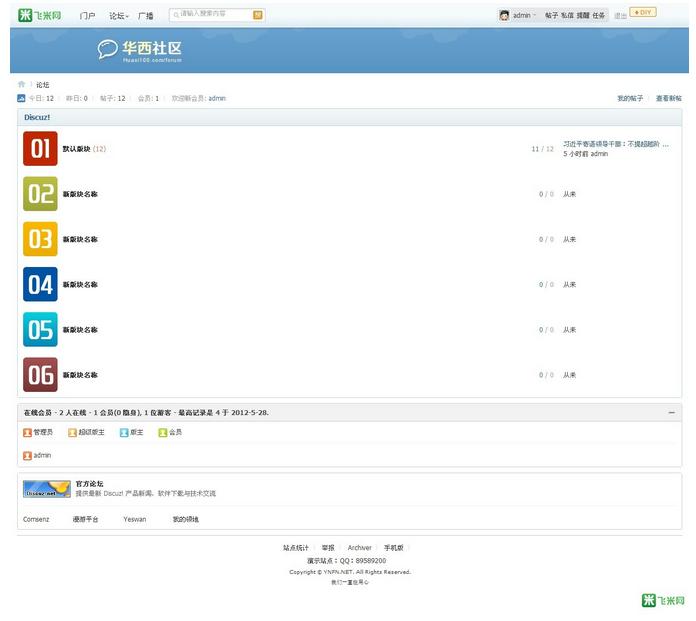The height and width of the screenshot is (621, 696).
Task: Click the blue 04 forum icon
Action: pyautogui.click(x=40, y=284)
